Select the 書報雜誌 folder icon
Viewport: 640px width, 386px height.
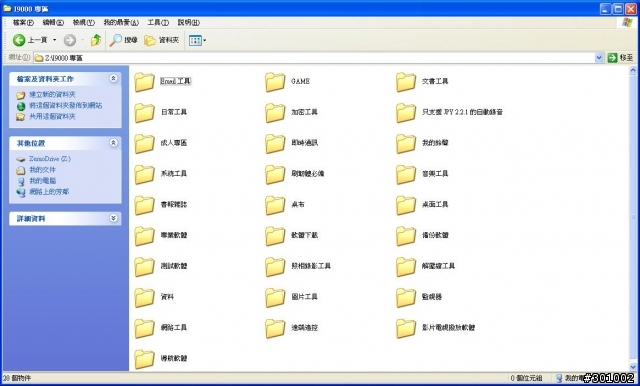coord(144,205)
